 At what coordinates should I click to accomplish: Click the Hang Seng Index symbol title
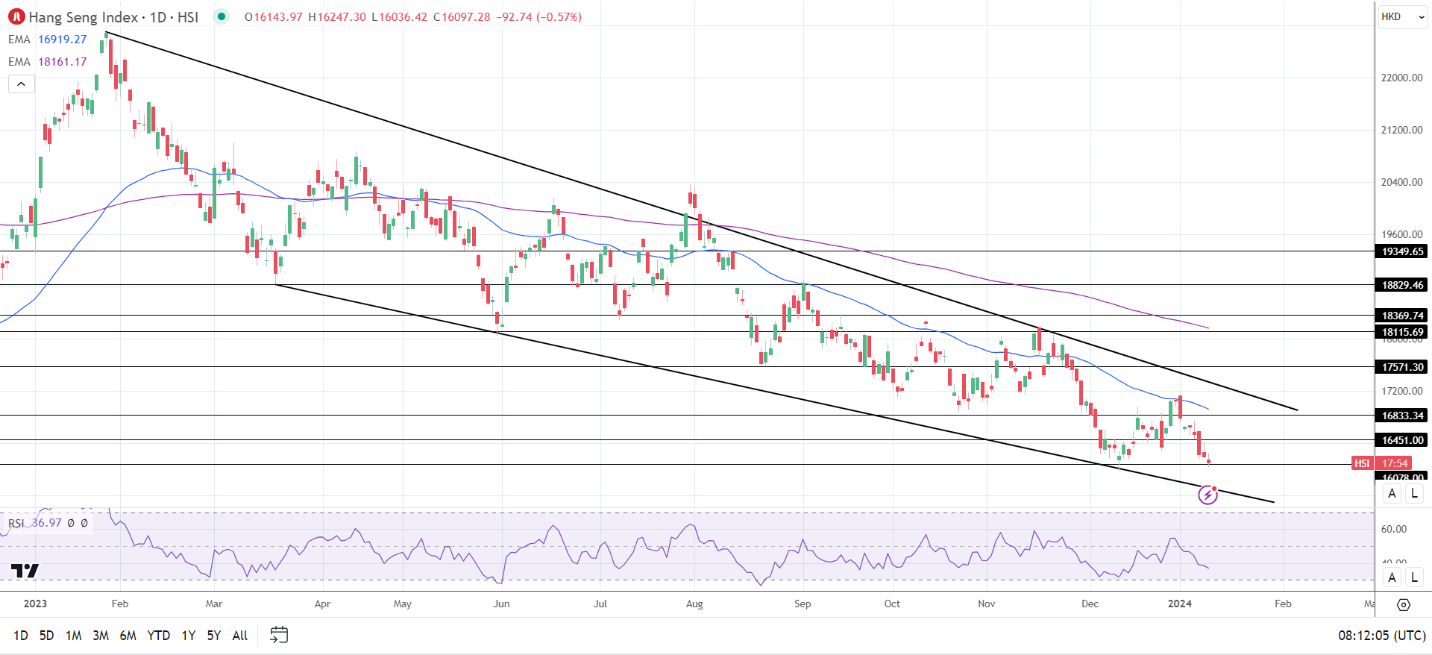coord(115,17)
